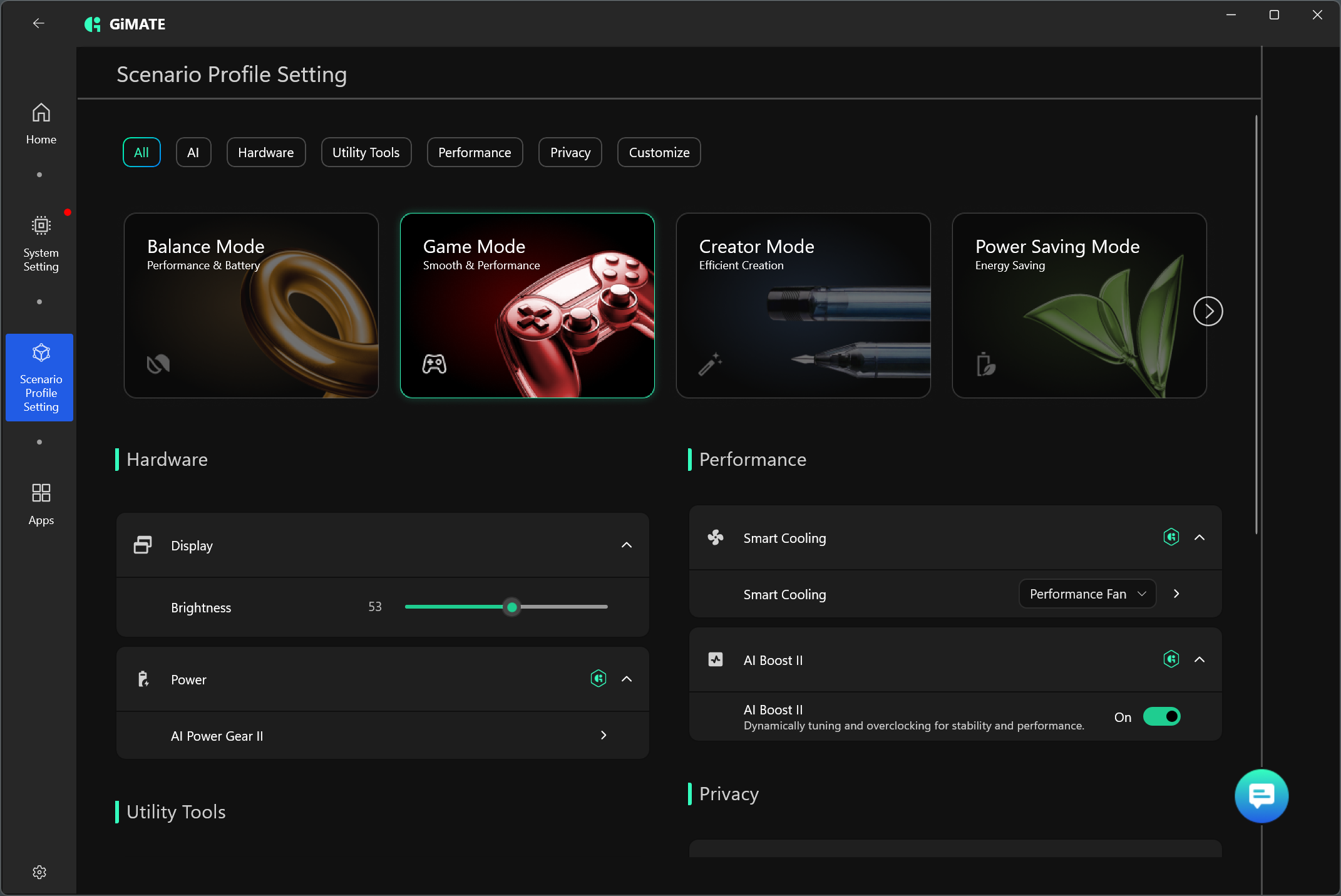
Task: Click the AI badge icon on Power
Action: point(598,679)
